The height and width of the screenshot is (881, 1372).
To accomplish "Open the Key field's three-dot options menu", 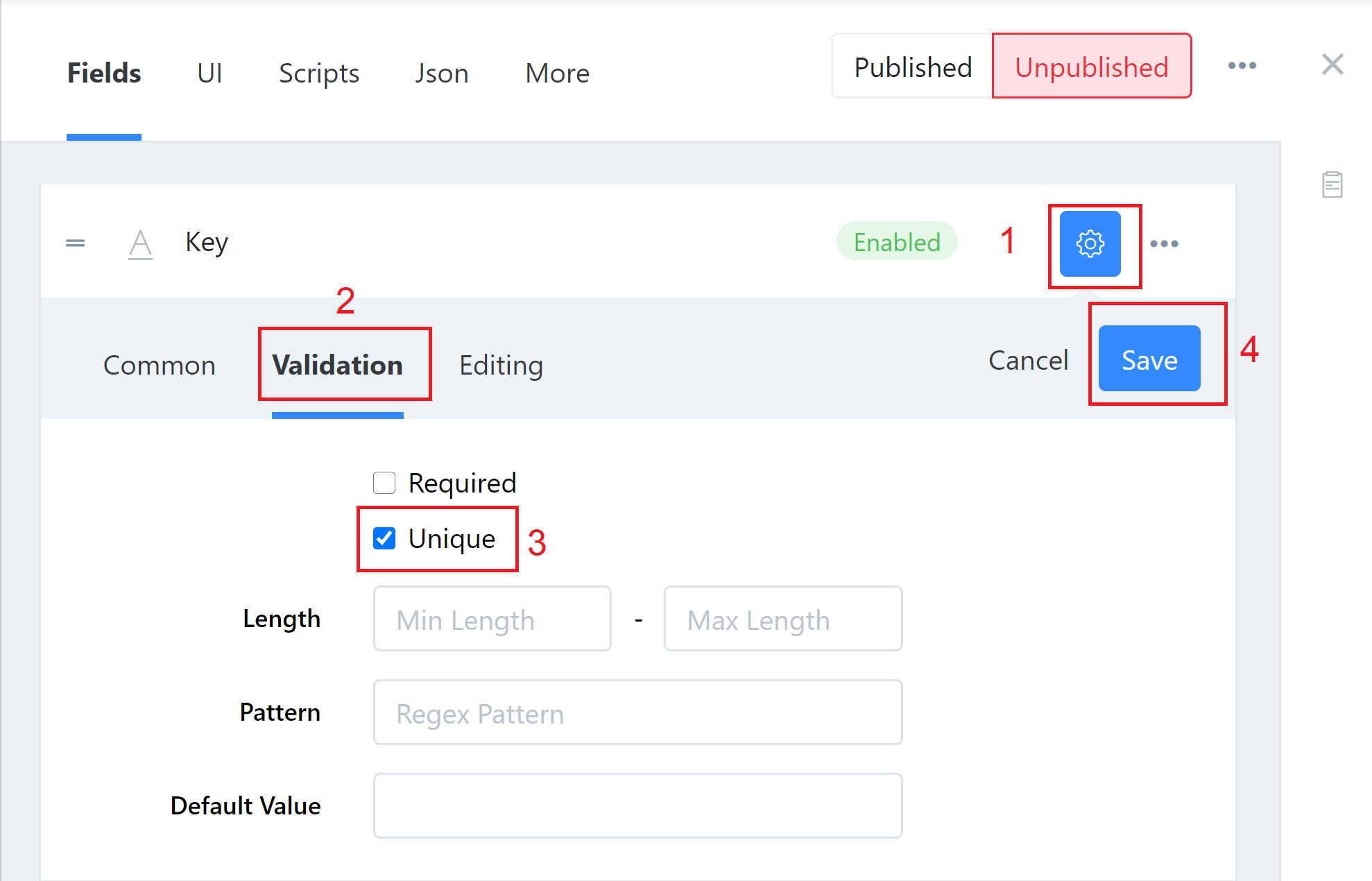I will 1164,243.
